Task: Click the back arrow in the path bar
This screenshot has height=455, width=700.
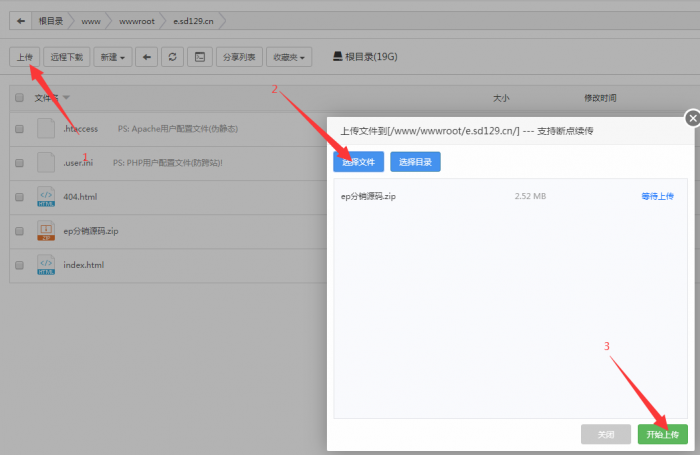Action: pos(22,20)
